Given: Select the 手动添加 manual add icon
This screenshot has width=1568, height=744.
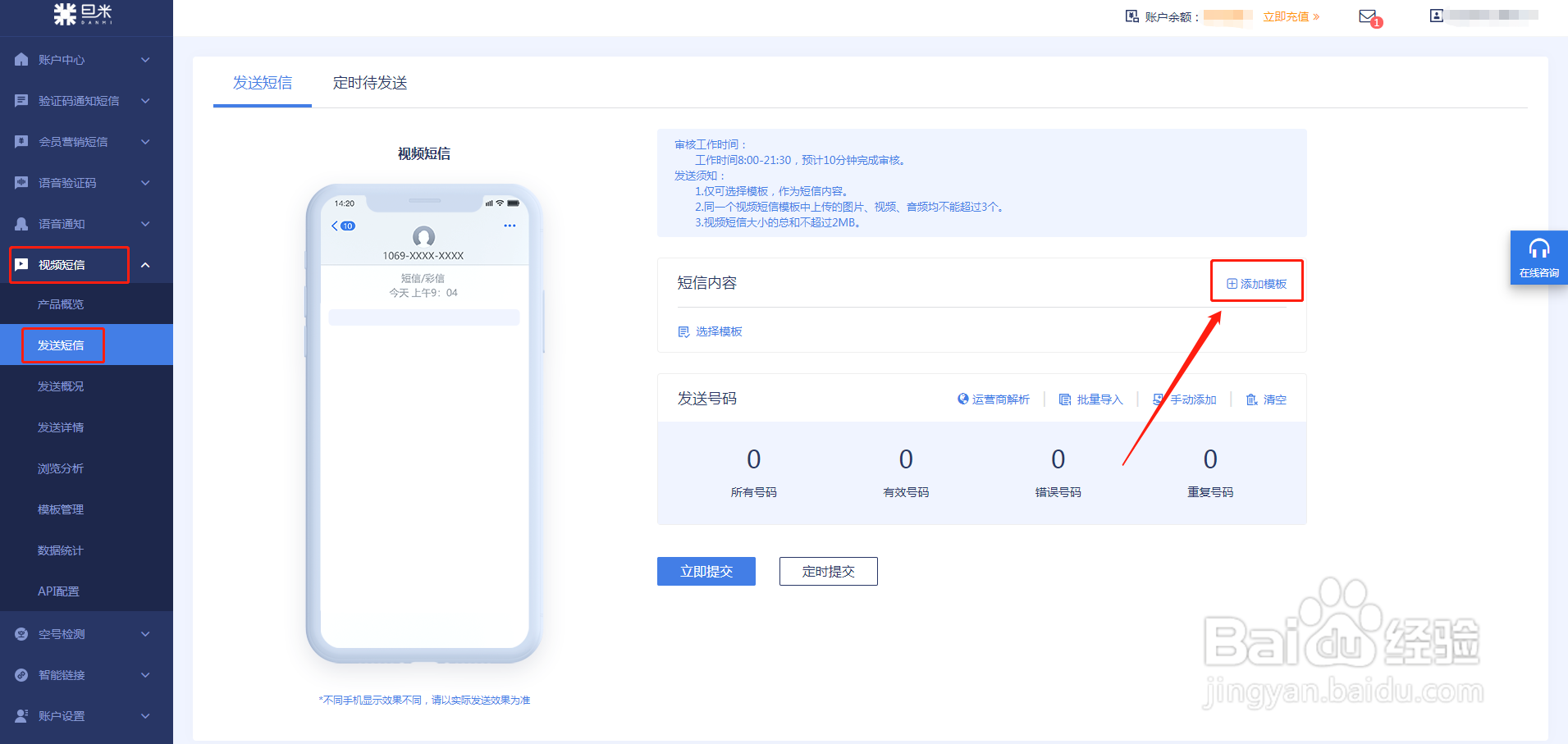Looking at the screenshot, I should 1158,399.
